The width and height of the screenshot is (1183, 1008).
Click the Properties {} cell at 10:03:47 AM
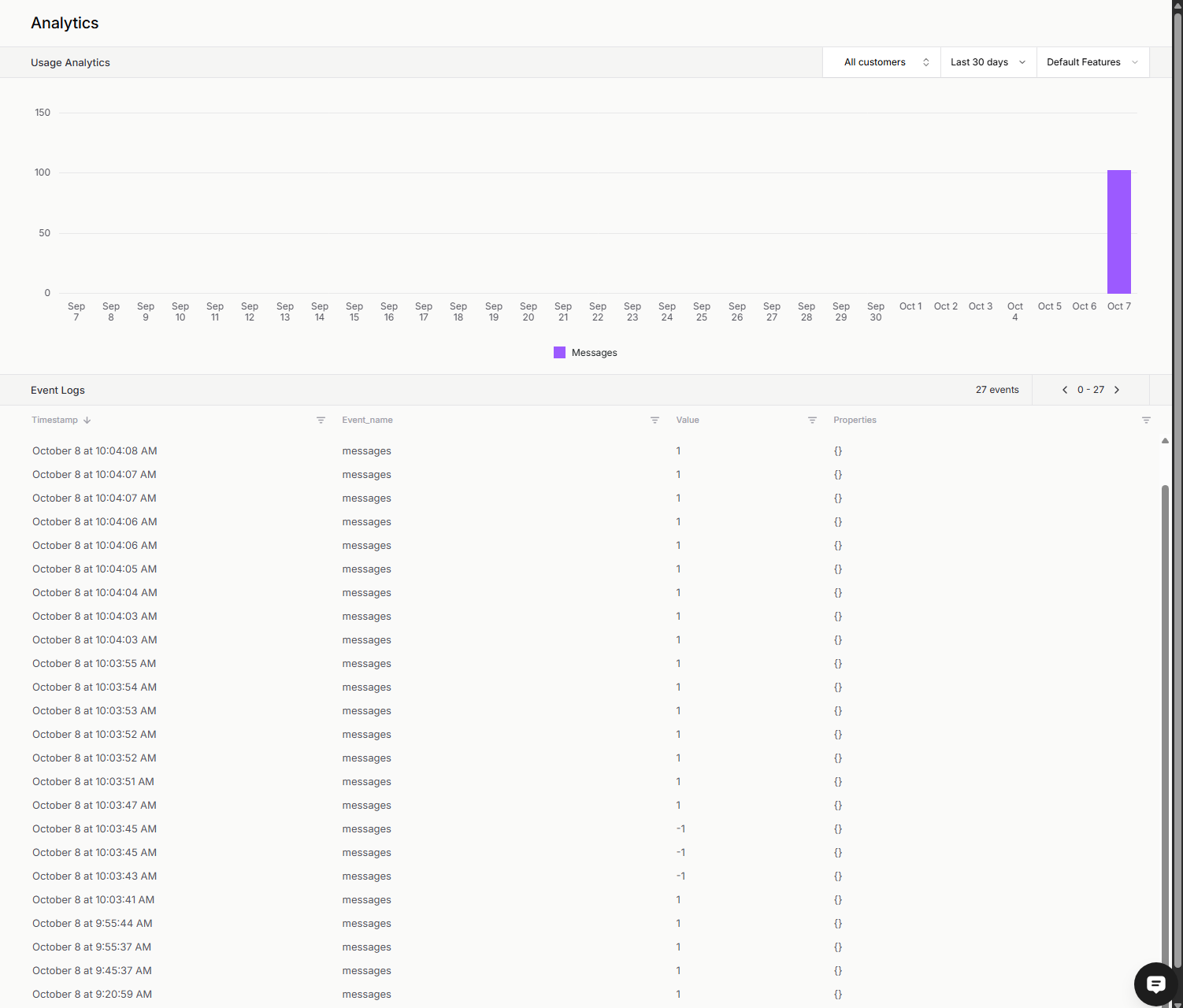pyautogui.click(x=838, y=806)
